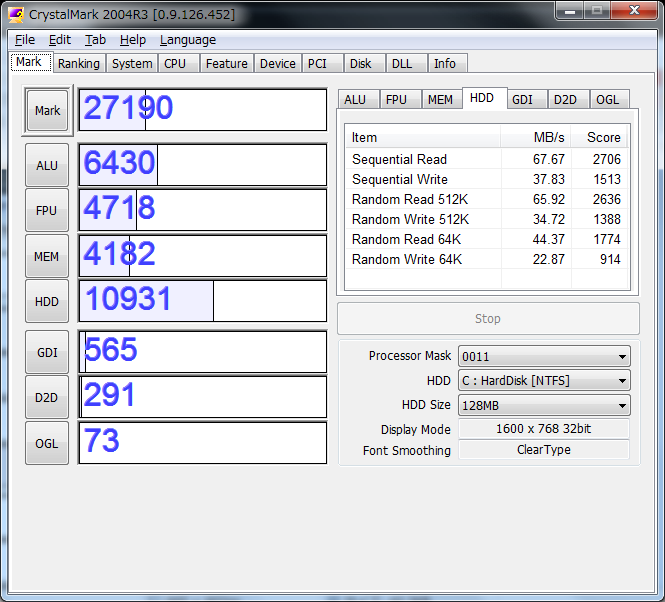
Task: Select the Random Write 512K row
Action: coord(487,219)
